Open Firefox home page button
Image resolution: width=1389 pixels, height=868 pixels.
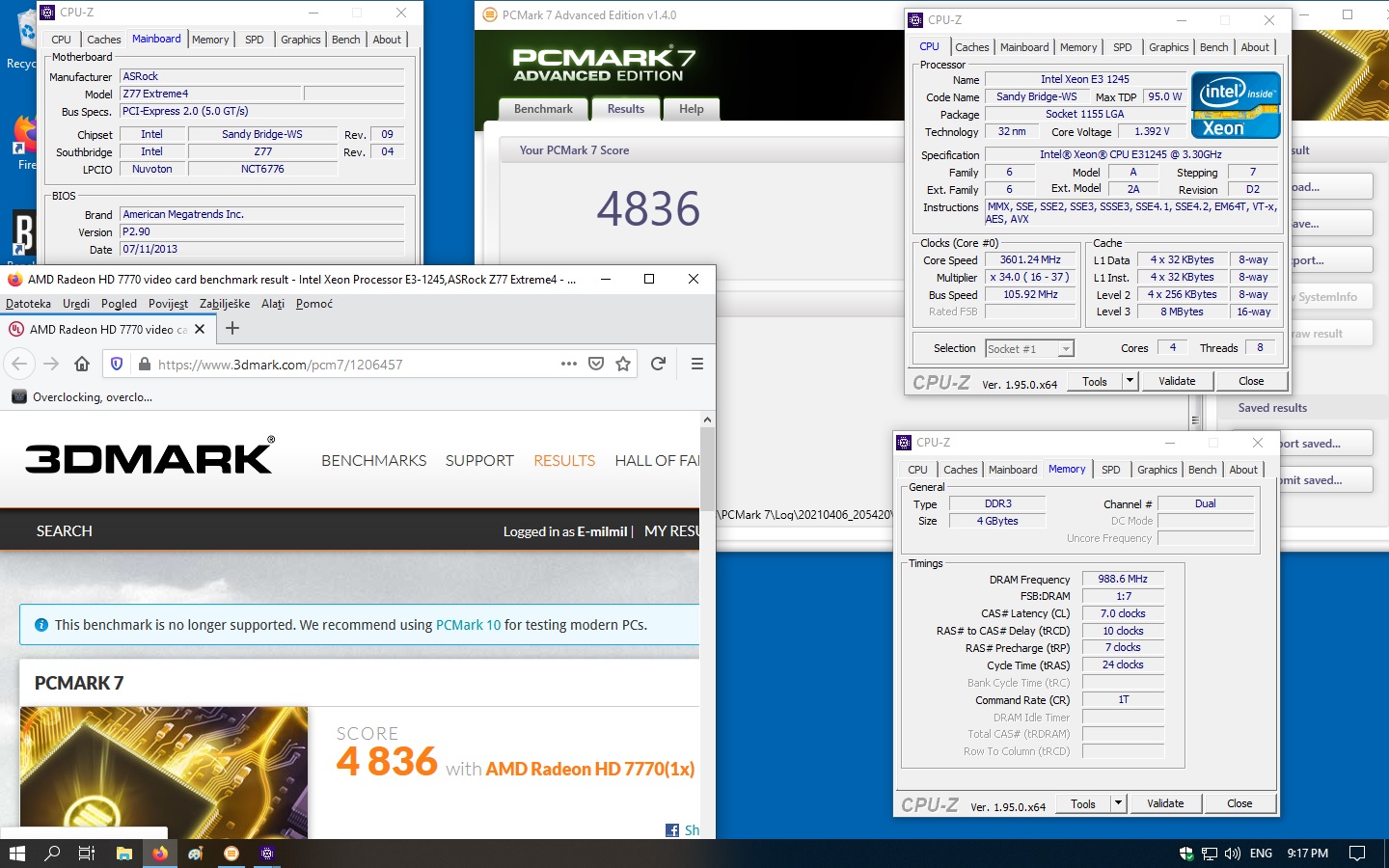coord(82,364)
